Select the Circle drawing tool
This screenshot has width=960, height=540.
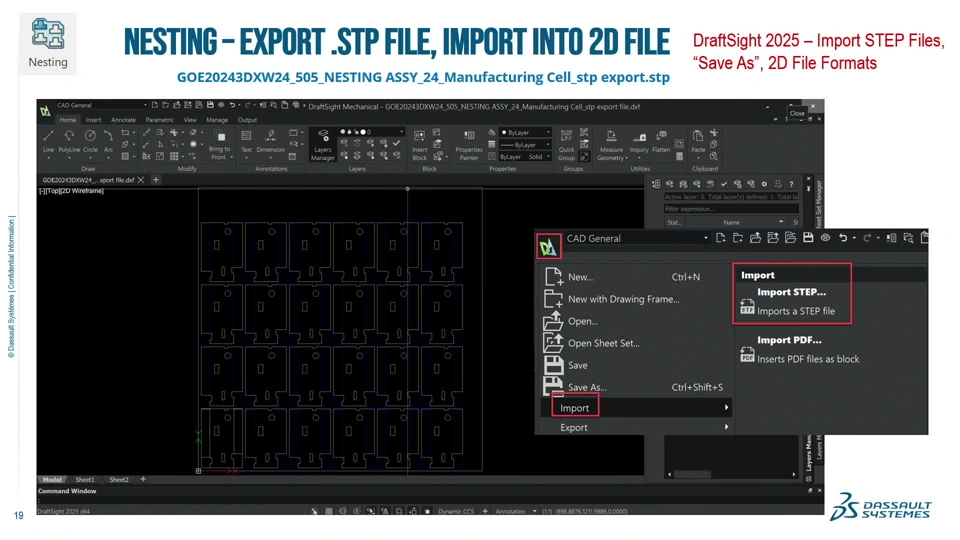(90, 140)
